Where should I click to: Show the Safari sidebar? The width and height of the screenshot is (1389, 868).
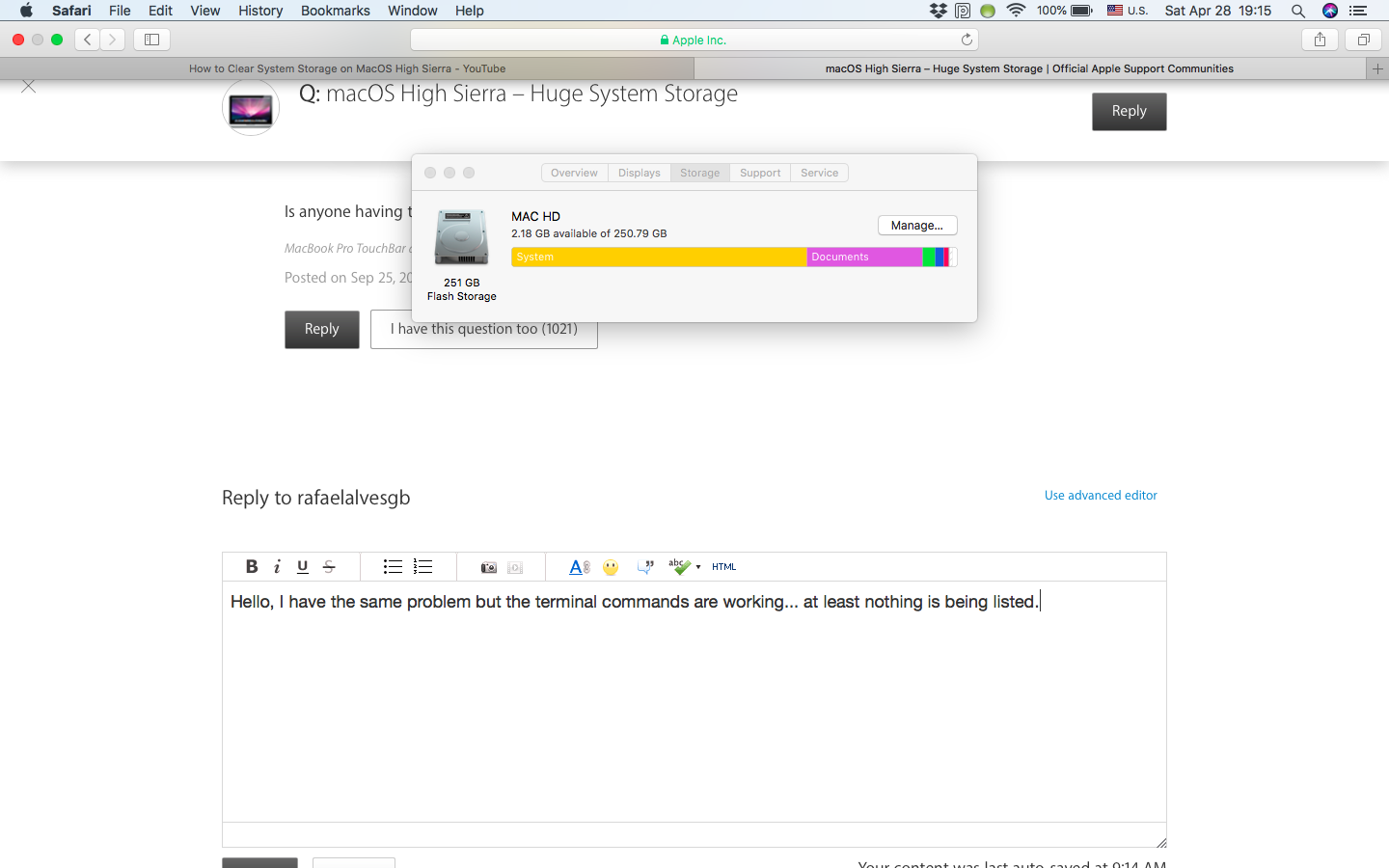[x=151, y=40]
